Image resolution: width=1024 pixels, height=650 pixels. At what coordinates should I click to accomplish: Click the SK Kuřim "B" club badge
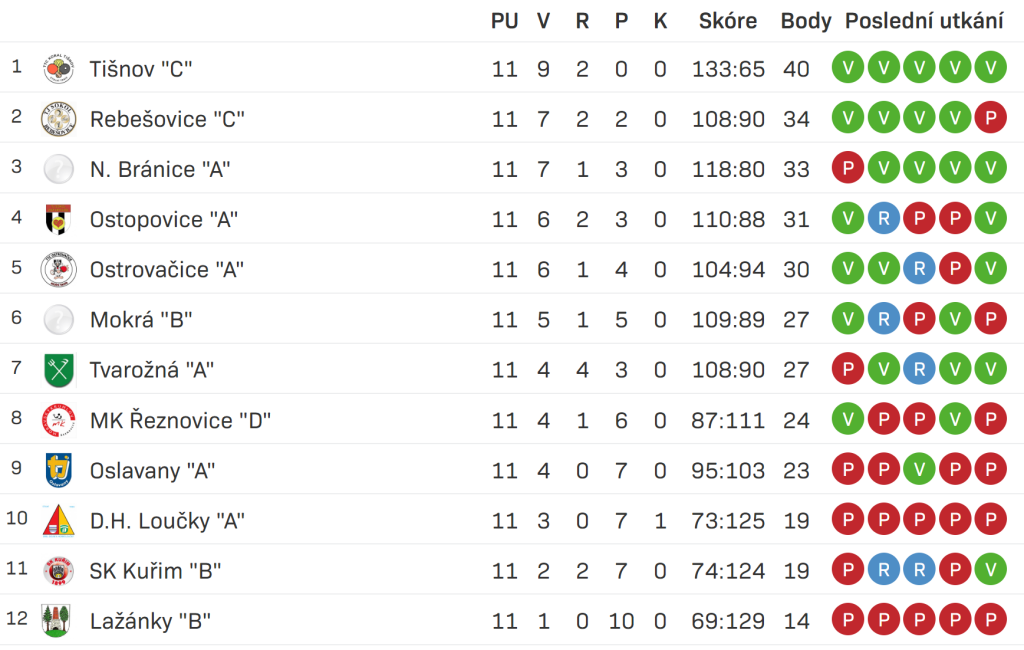pos(58,571)
